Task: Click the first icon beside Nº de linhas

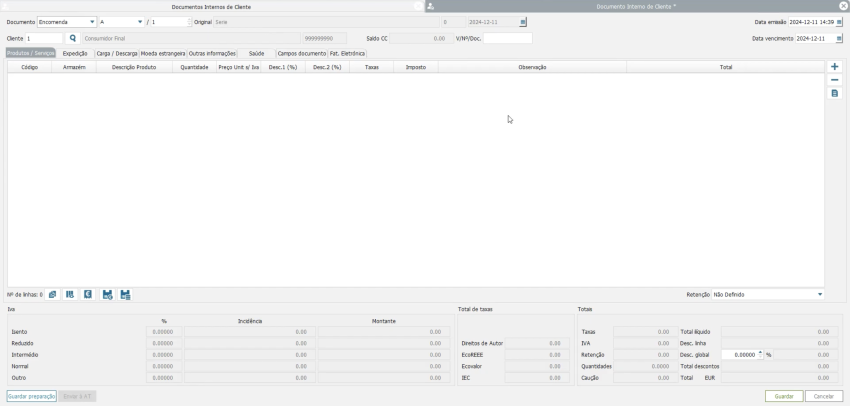Action: [x=53, y=295]
